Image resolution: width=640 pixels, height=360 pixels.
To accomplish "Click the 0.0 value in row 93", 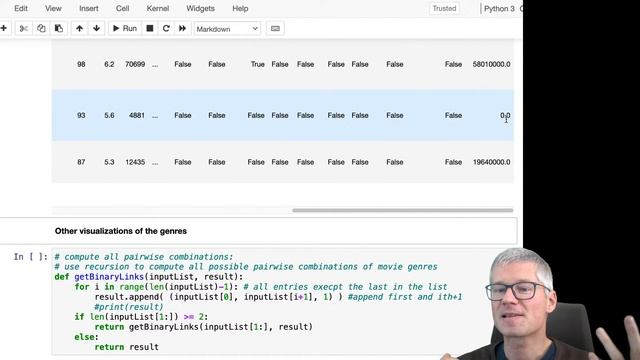I will pyautogui.click(x=505, y=116).
